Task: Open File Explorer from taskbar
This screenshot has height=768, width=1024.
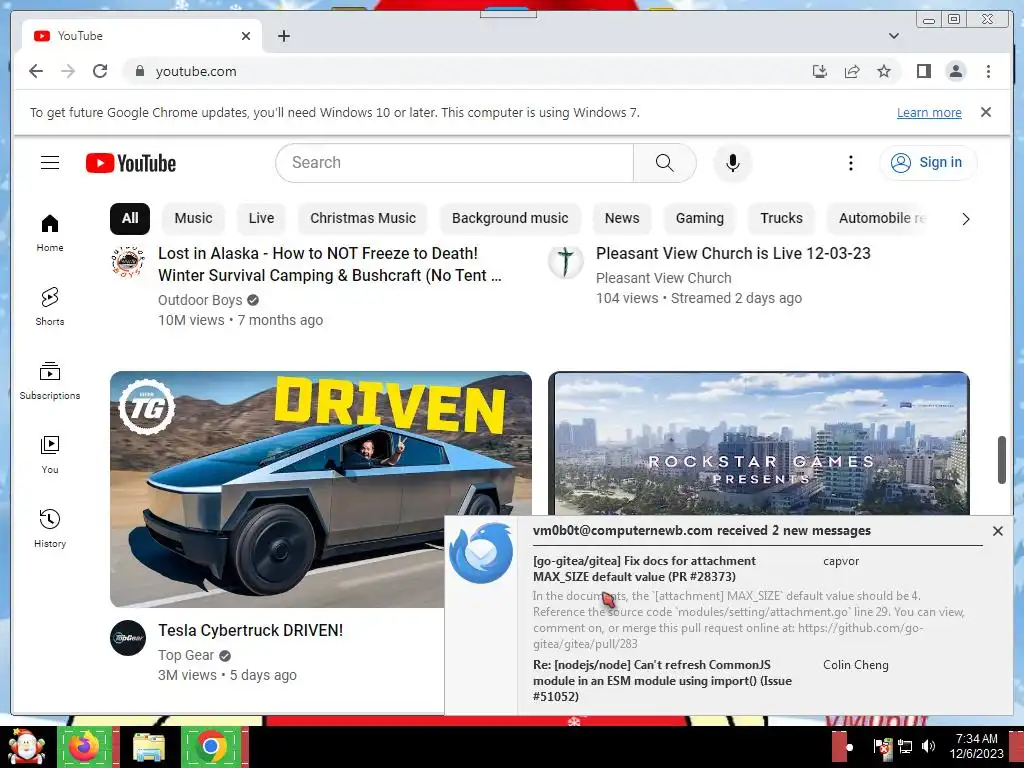Action: [x=149, y=747]
